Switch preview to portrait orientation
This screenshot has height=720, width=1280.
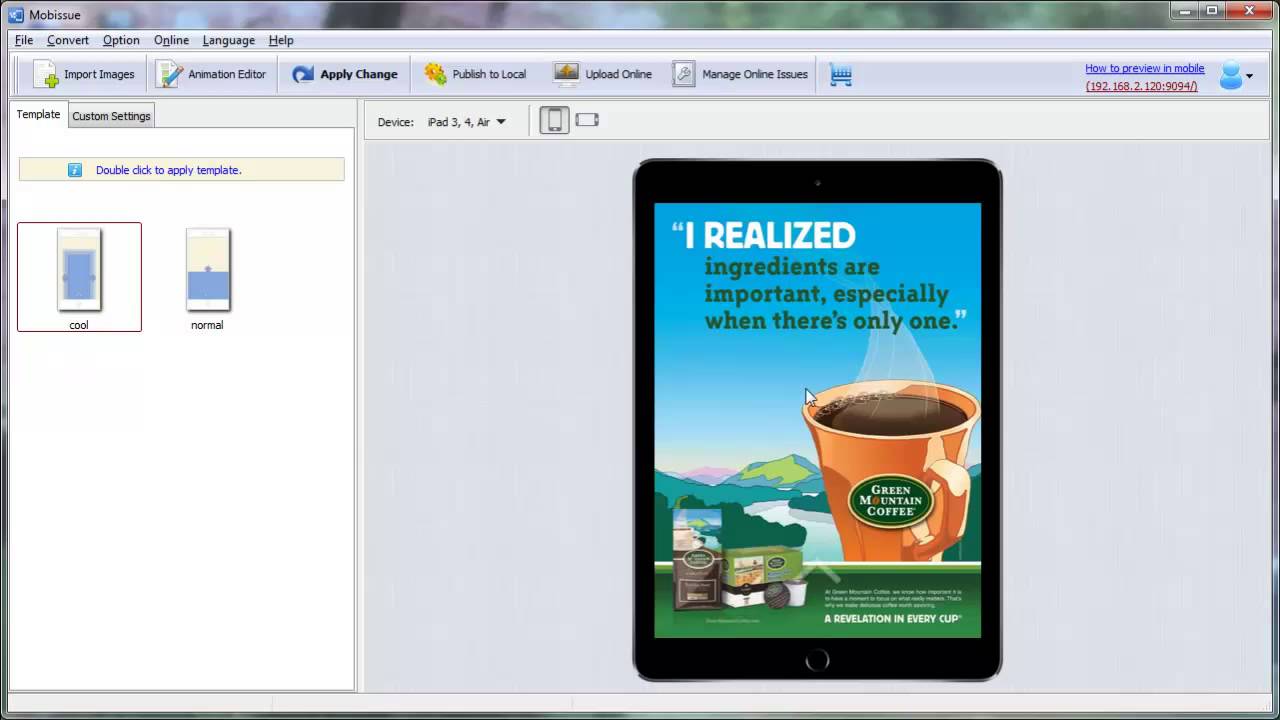[x=554, y=120]
